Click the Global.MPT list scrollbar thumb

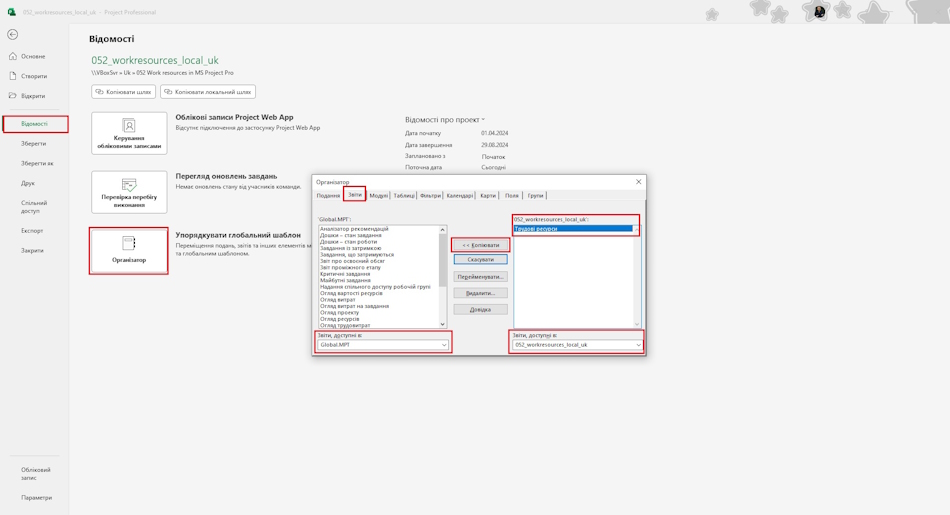coord(443,259)
